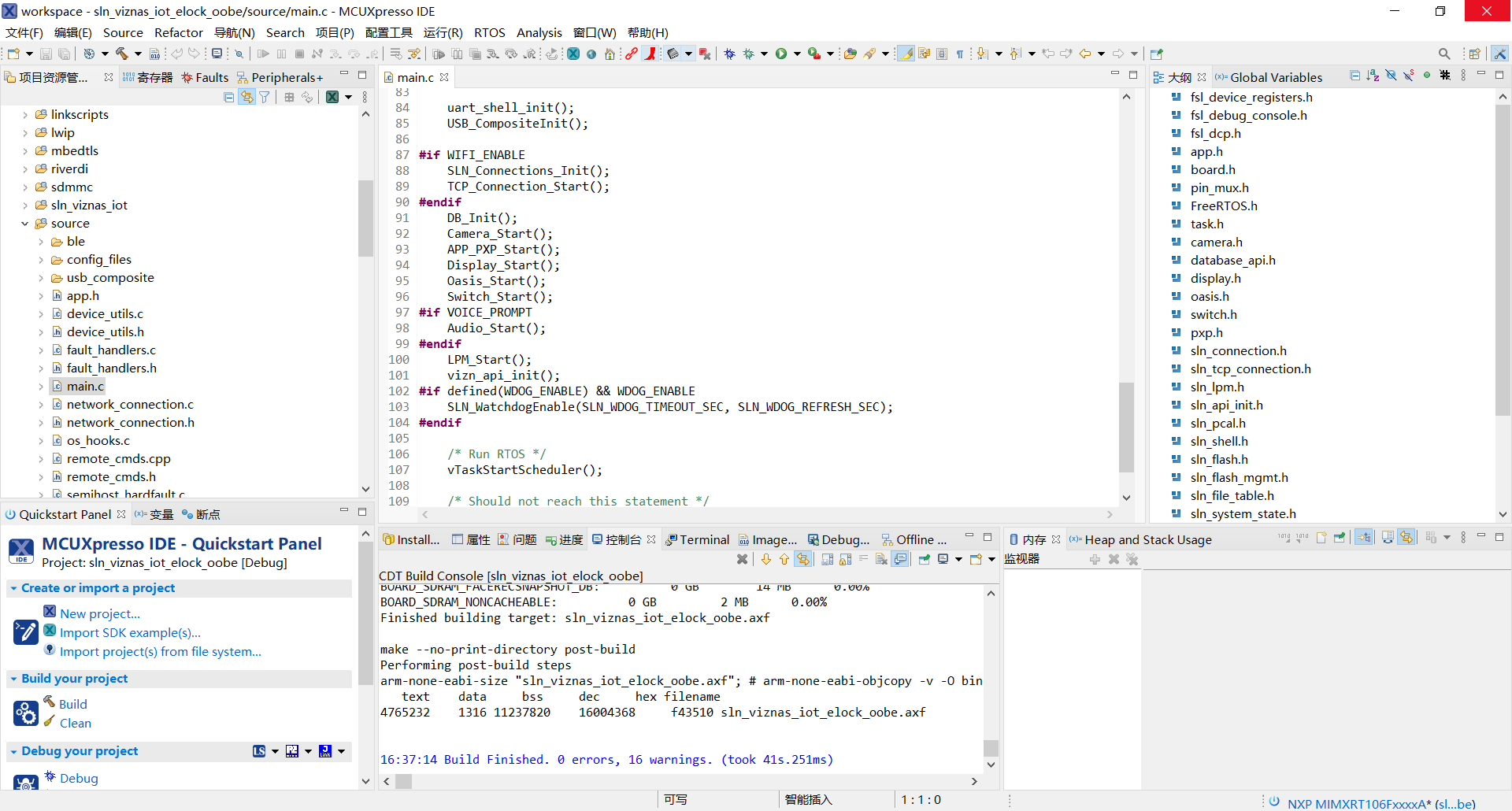Expand the linkscripts folder

25,115
